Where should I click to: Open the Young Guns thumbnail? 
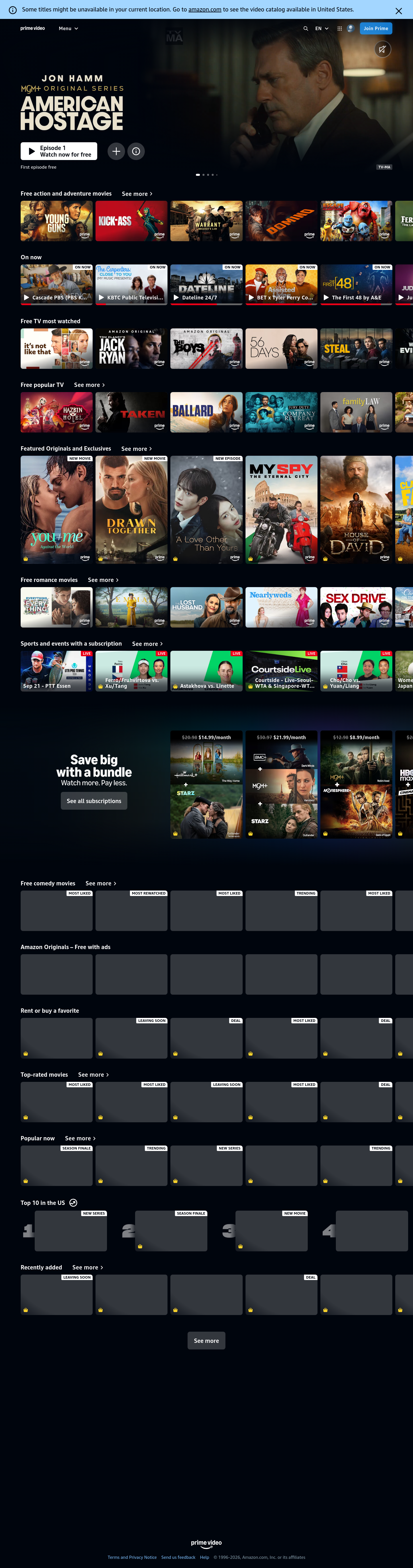[57, 221]
